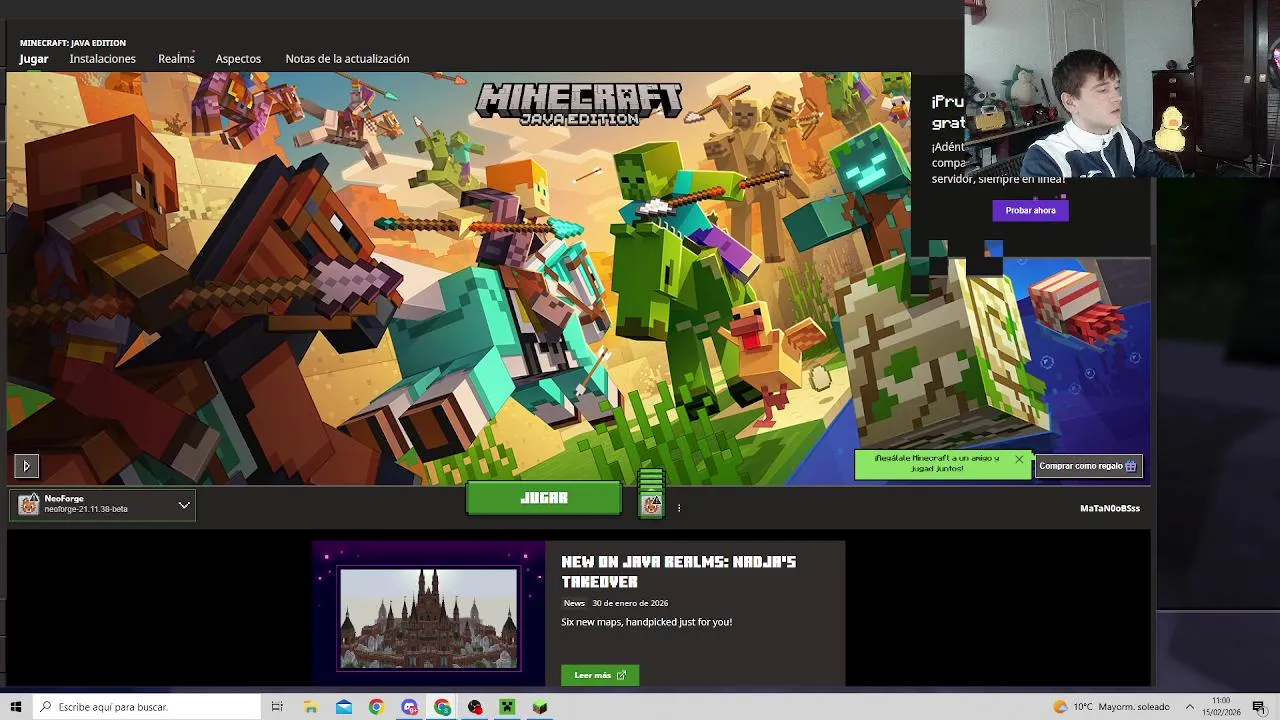Click the New on Java Realms headline
1280x720 pixels.
coord(679,572)
